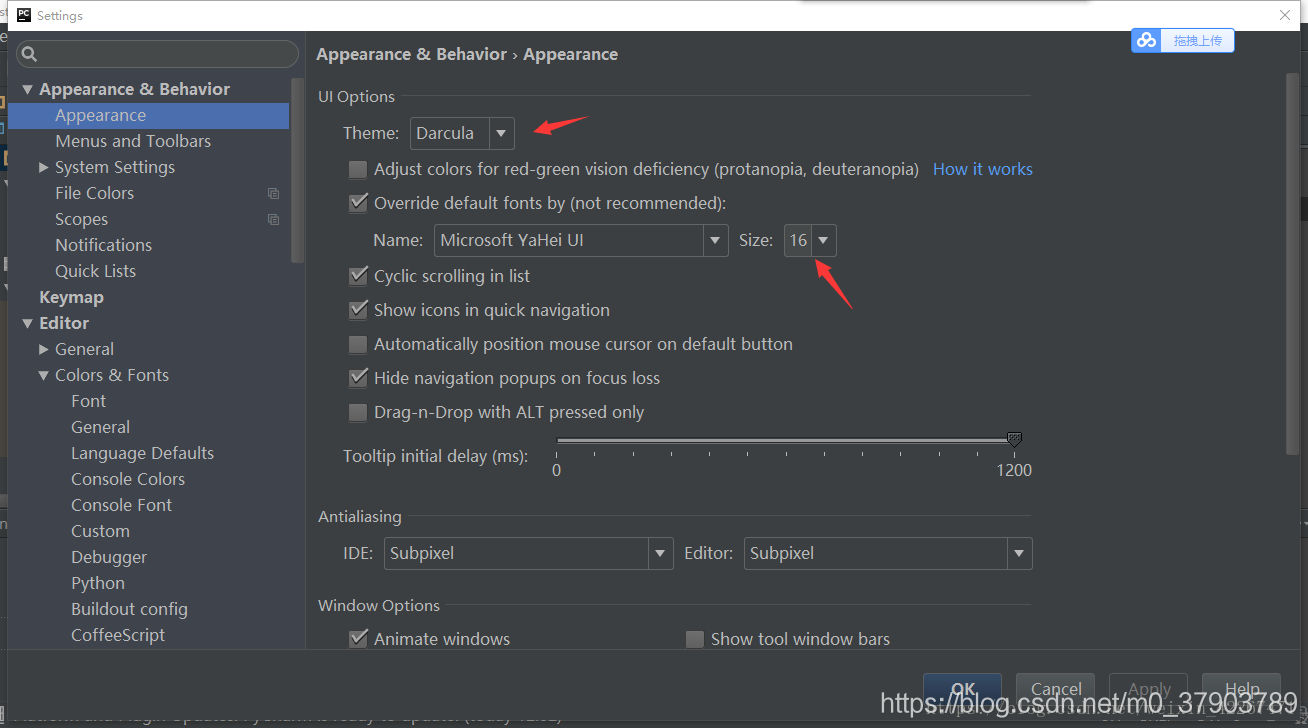Open Console Font settings page
Screen dimensions: 1308x728
[121, 505]
